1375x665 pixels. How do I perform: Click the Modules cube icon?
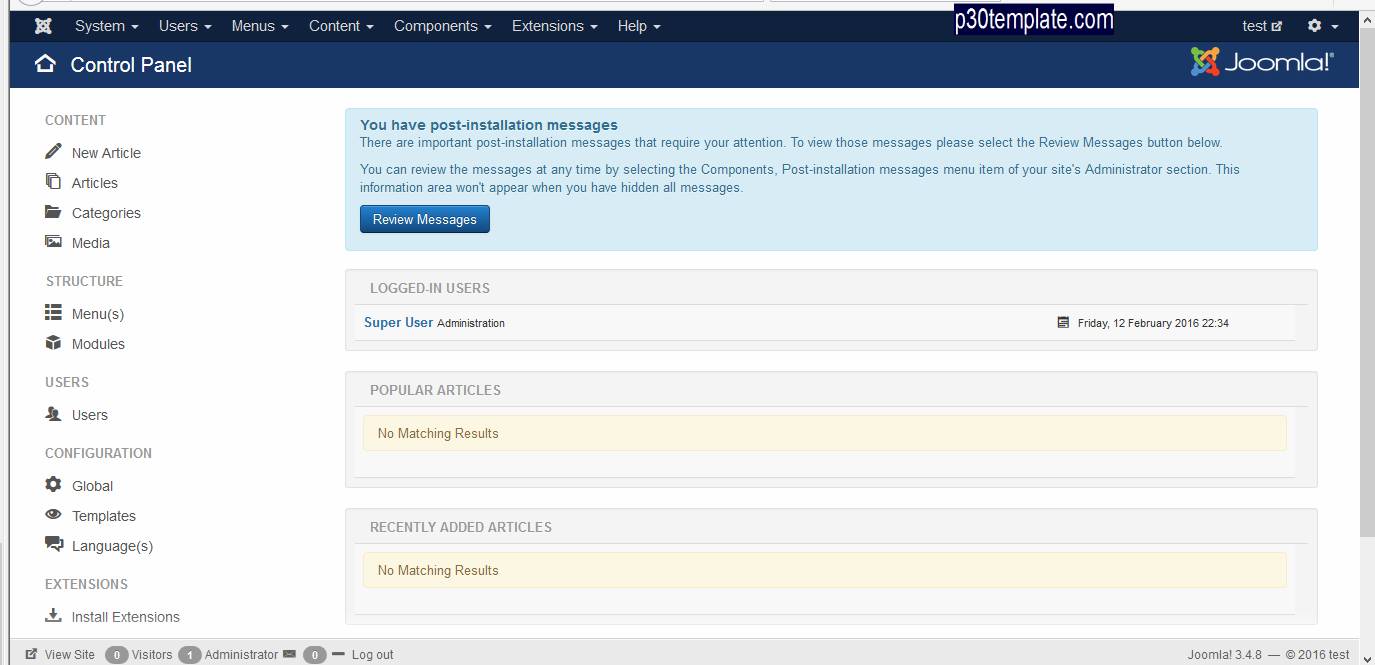click(x=53, y=343)
